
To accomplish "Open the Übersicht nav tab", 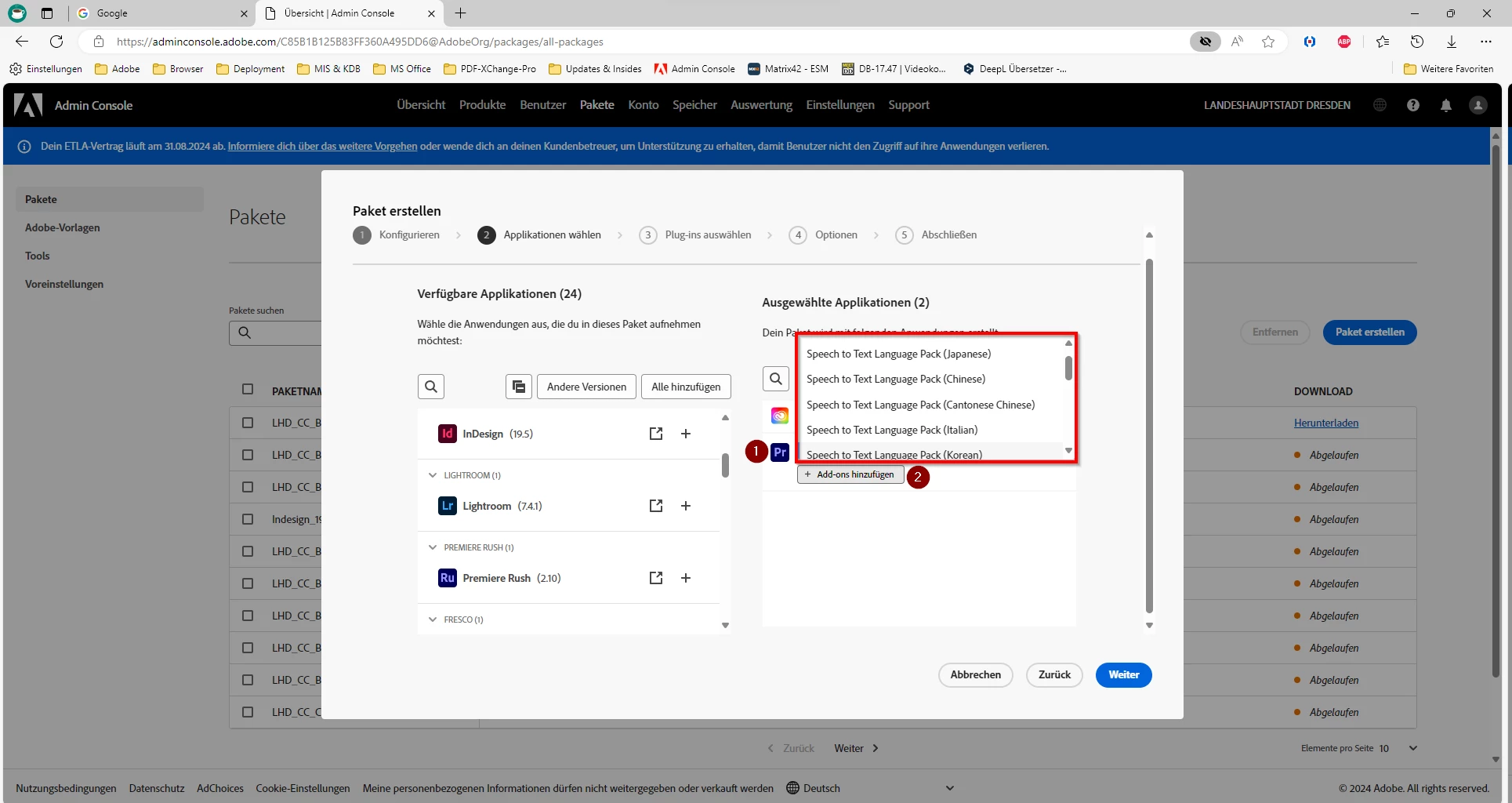I will coord(421,105).
